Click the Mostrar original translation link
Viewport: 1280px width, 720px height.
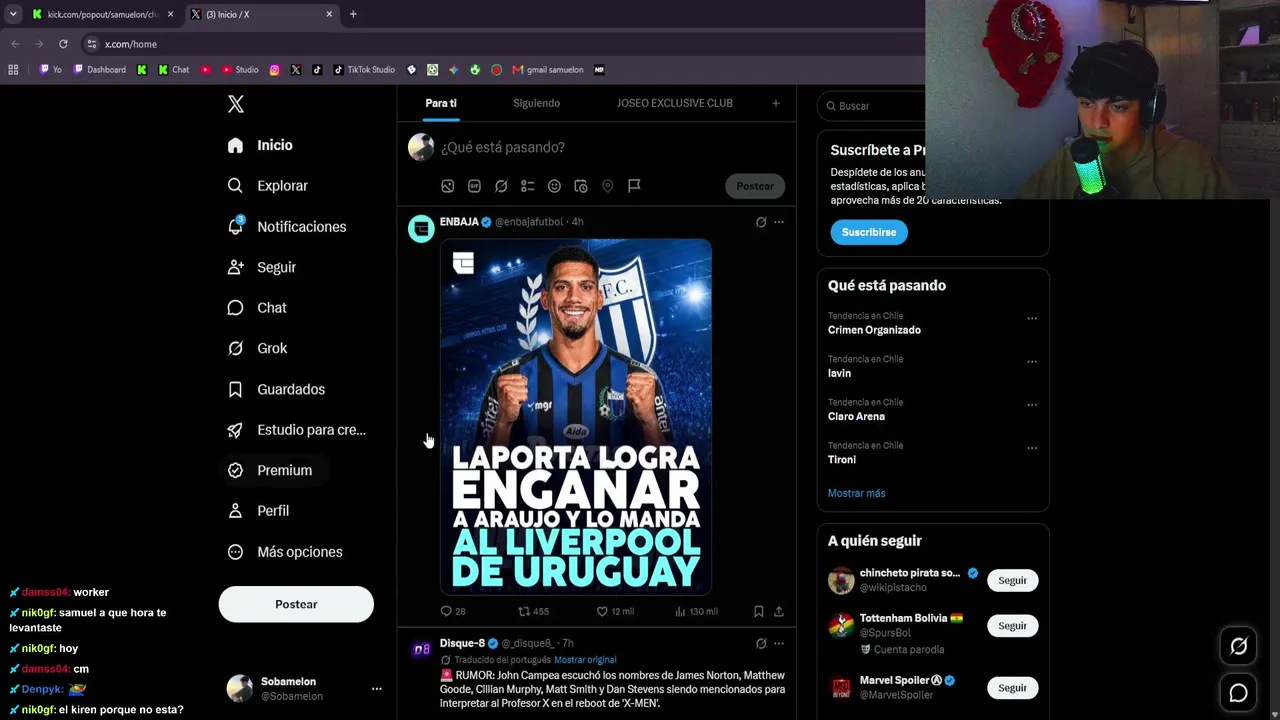[x=585, y=660]
